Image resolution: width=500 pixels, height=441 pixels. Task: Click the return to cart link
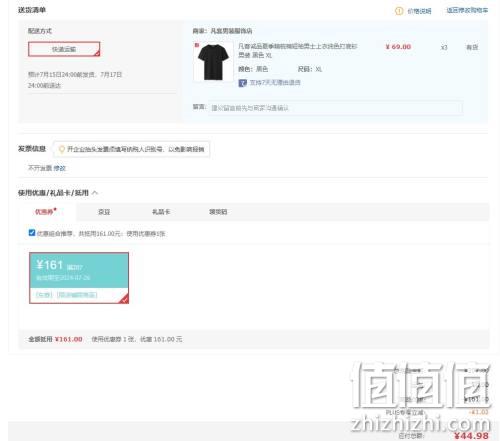pos(467,10)
